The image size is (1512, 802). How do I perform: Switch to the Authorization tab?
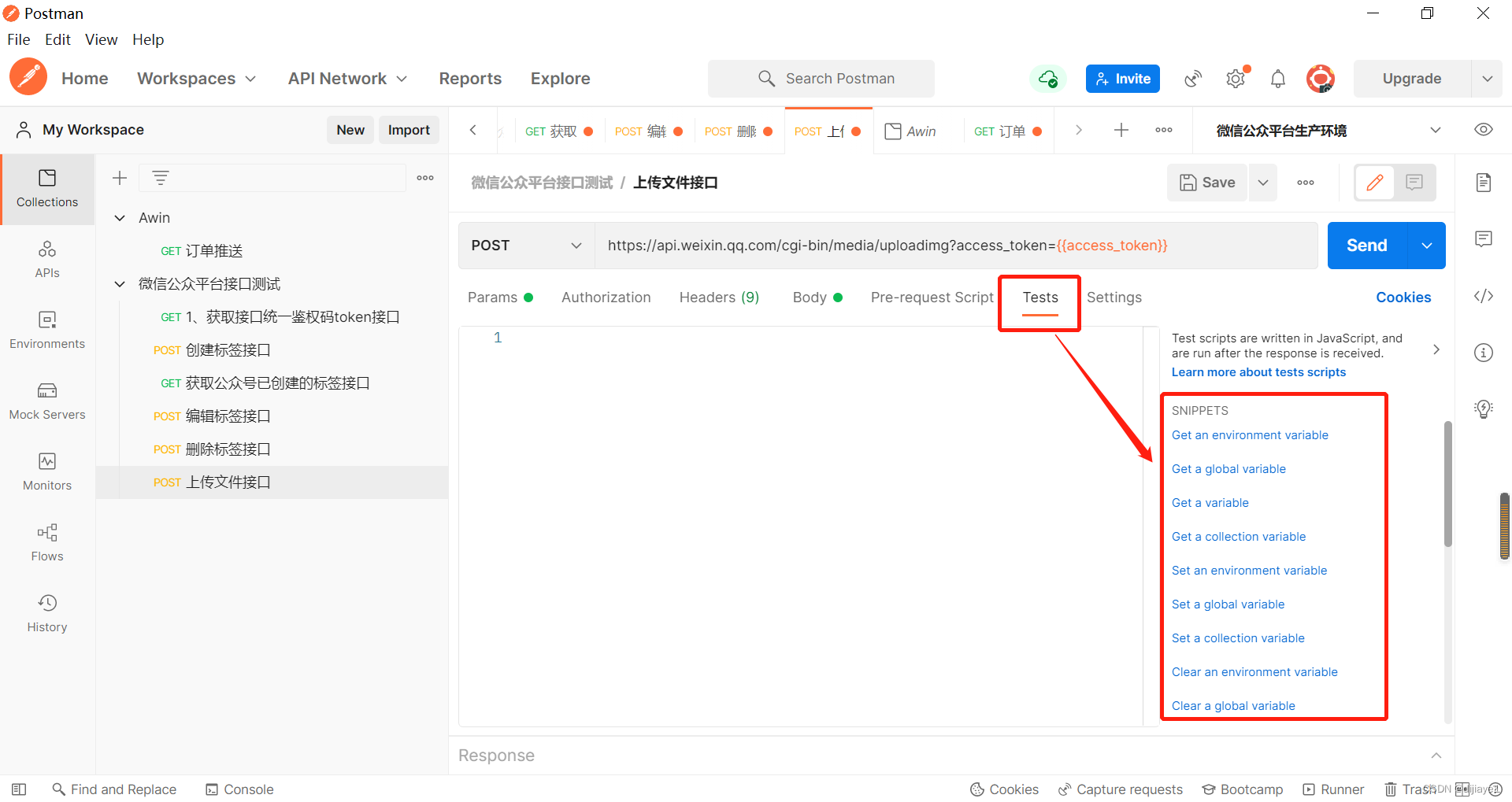coord(606,298)
